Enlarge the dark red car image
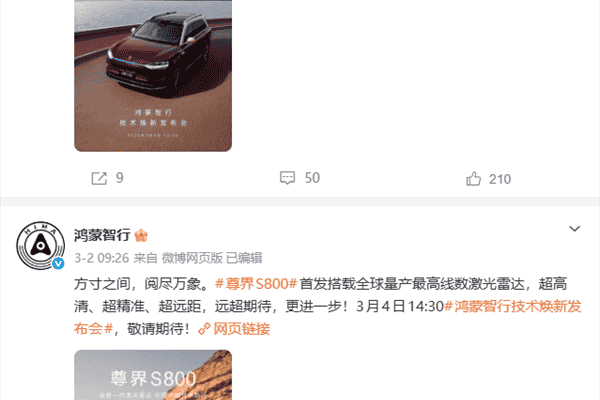This screenshot has height=400, width=600. click(x=153, y=76)
